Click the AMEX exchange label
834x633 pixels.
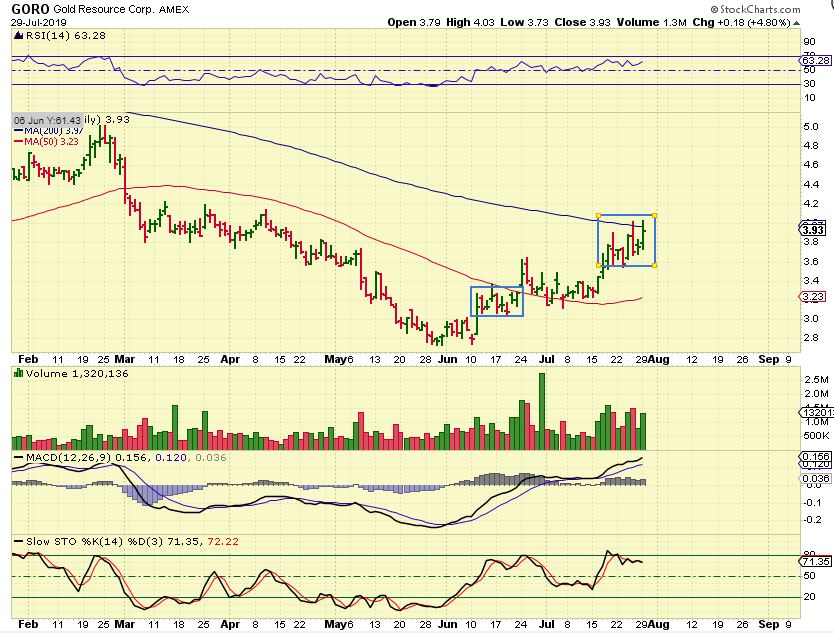point(174,10)
